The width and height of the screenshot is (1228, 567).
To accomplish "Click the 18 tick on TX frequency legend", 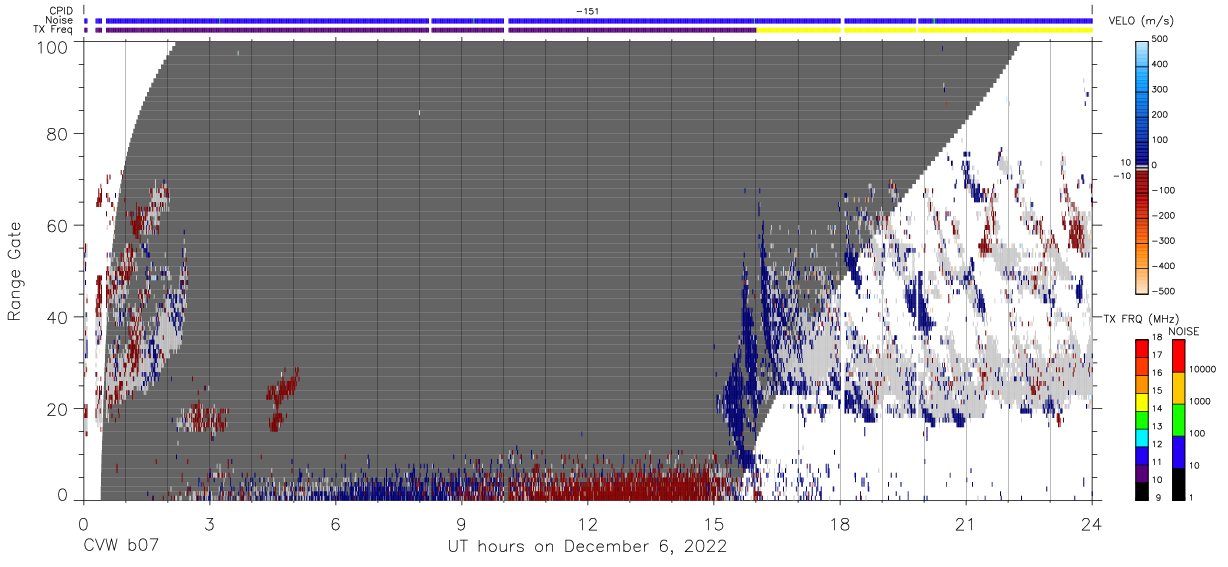I will click(1156, 339).
